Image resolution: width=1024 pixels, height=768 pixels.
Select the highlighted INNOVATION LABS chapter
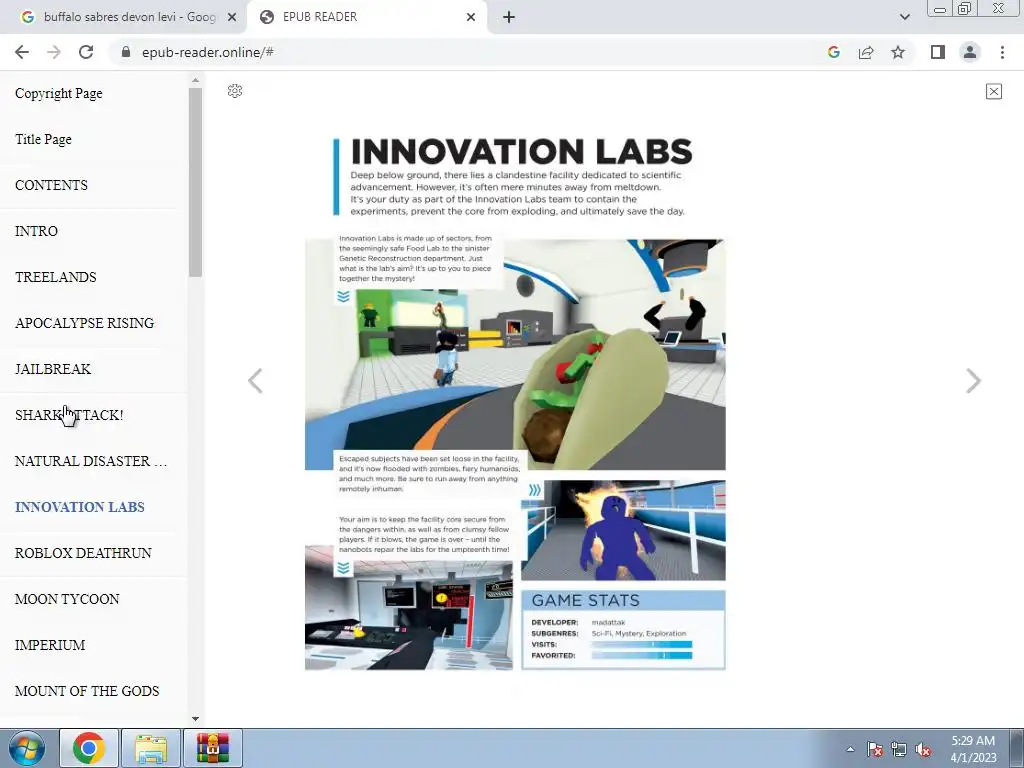[x=80, y=507]
